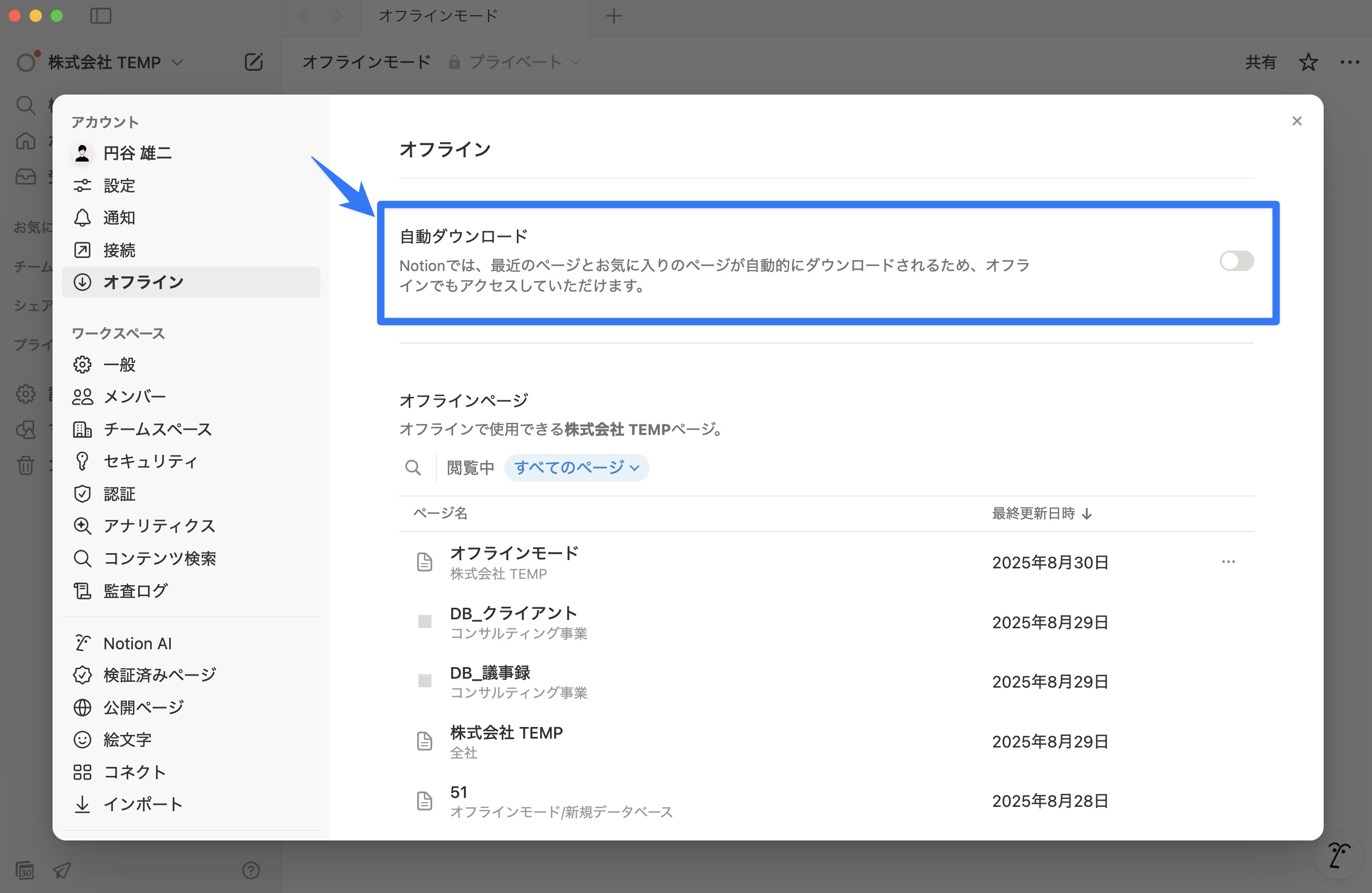Open the 円谷 雄二 account profile

point(191,153)
